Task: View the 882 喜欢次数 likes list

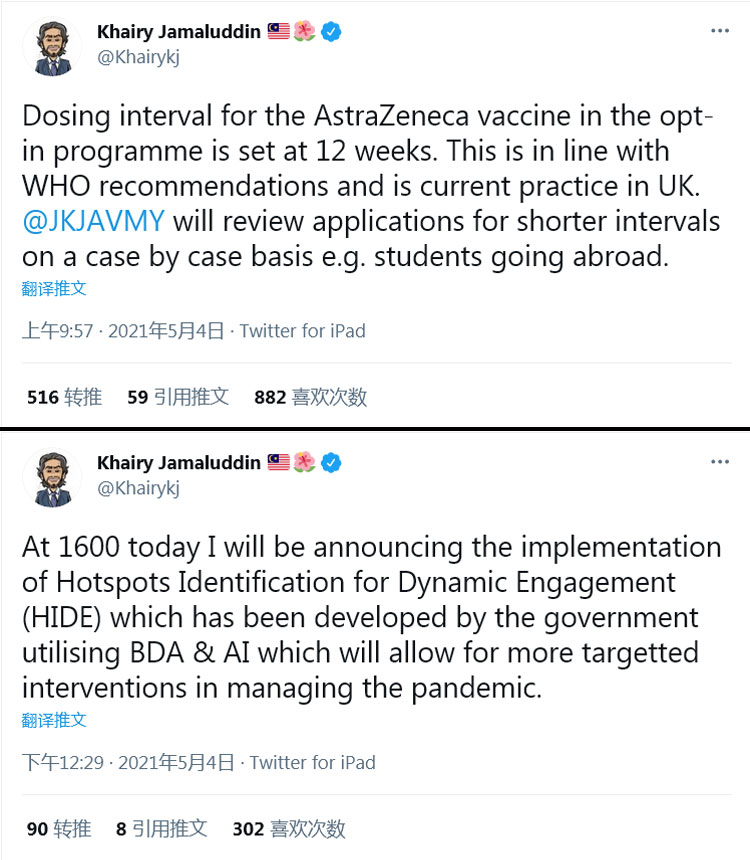Action: (x=311, y=397)
